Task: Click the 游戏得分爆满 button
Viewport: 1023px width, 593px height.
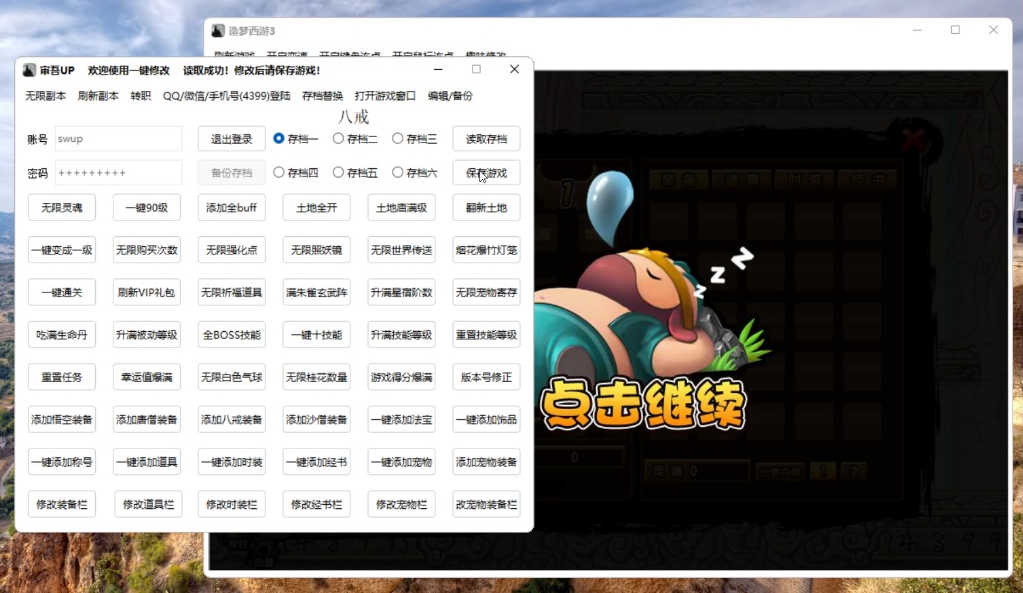Action: click(401, 377)
